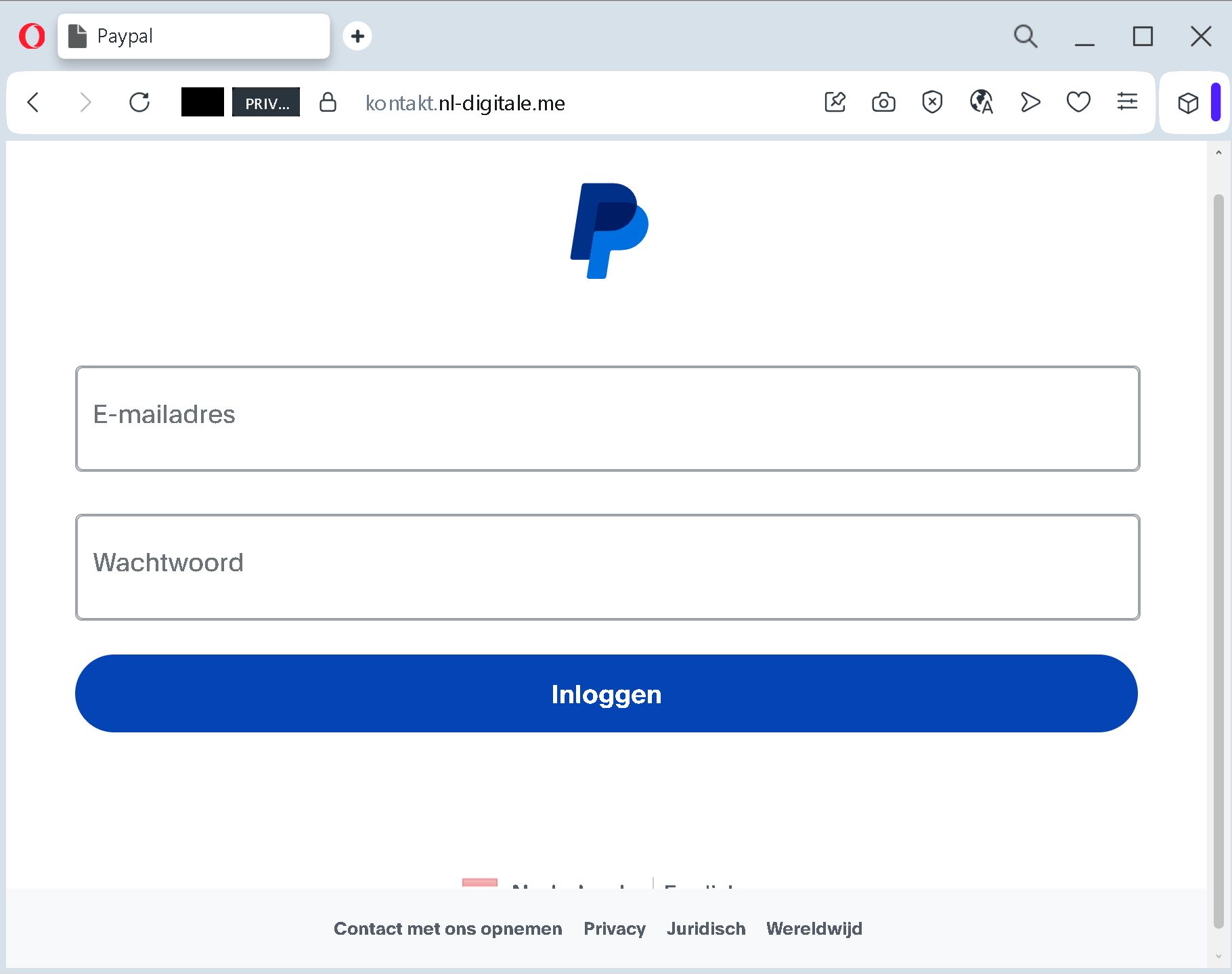Click the address bar URL text

[465, 103]
